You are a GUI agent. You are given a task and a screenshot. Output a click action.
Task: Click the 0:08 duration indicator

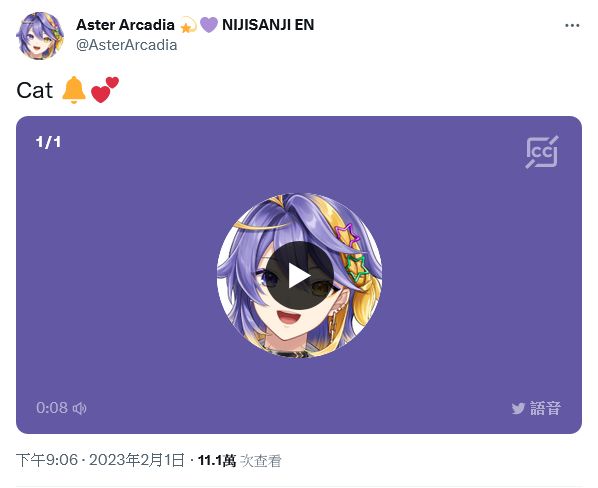[52, 408]
